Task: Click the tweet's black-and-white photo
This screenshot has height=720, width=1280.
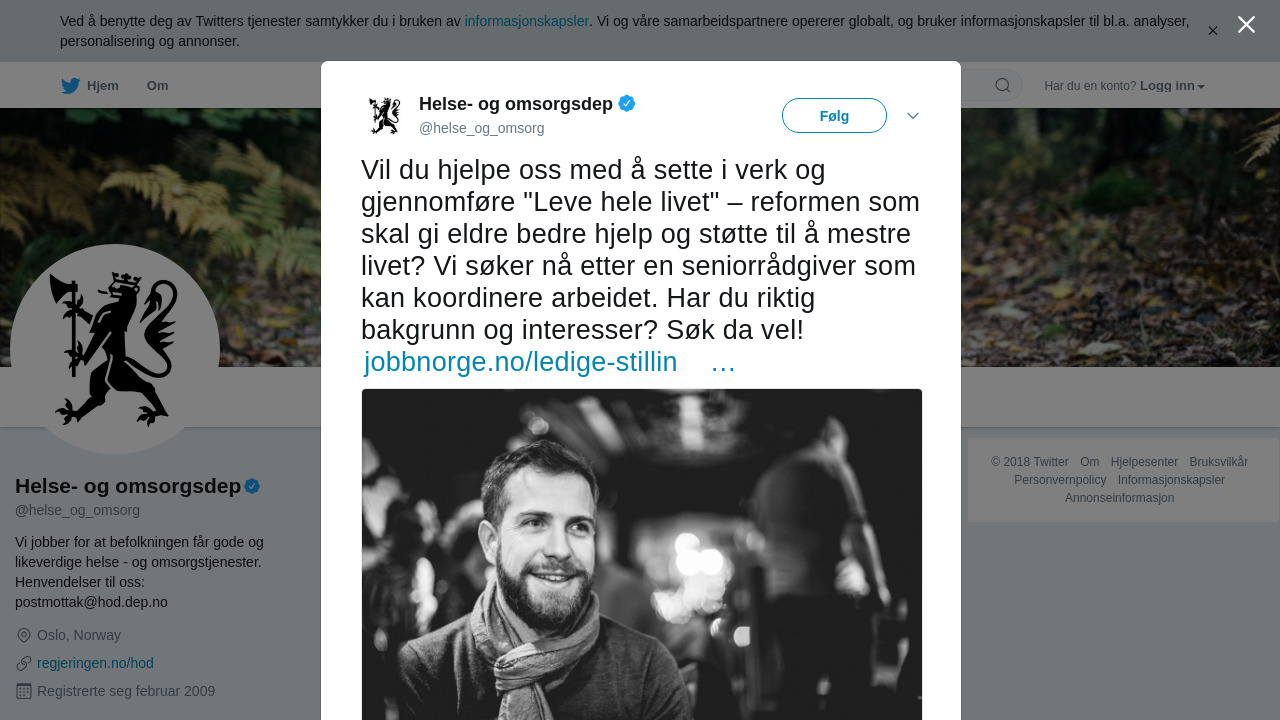Action: coord(641,554)
